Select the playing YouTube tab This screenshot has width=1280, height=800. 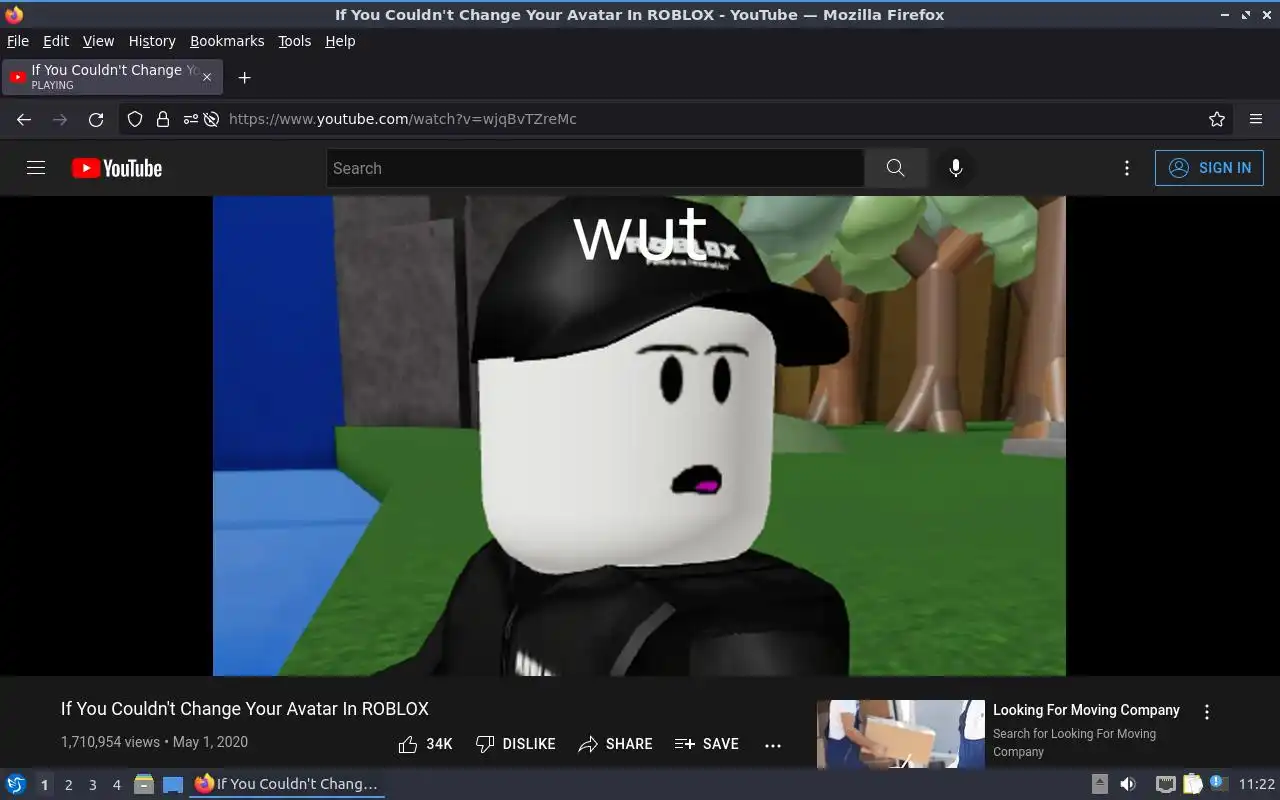pos(113,77)
